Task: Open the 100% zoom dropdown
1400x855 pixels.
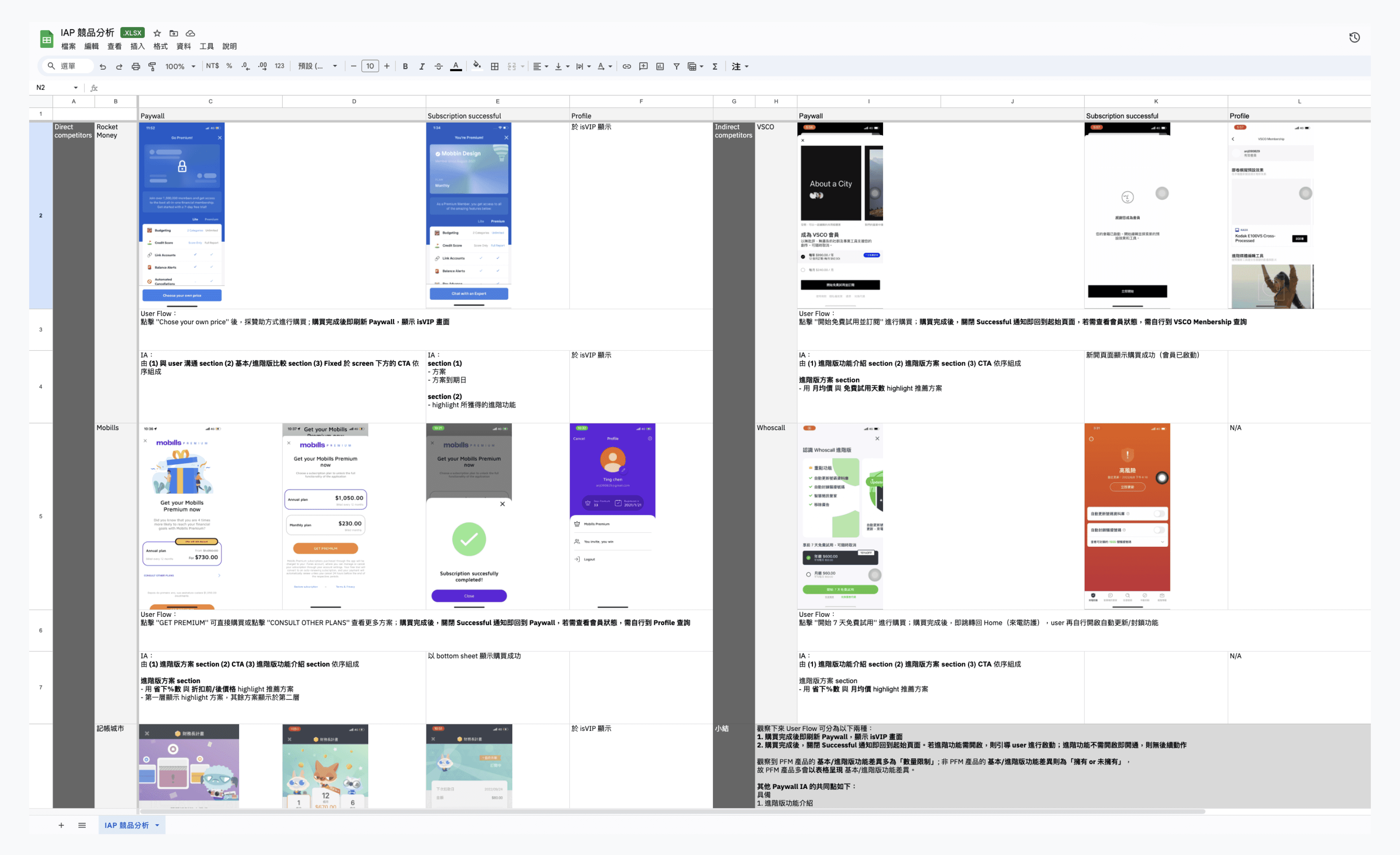Action: 180,66
